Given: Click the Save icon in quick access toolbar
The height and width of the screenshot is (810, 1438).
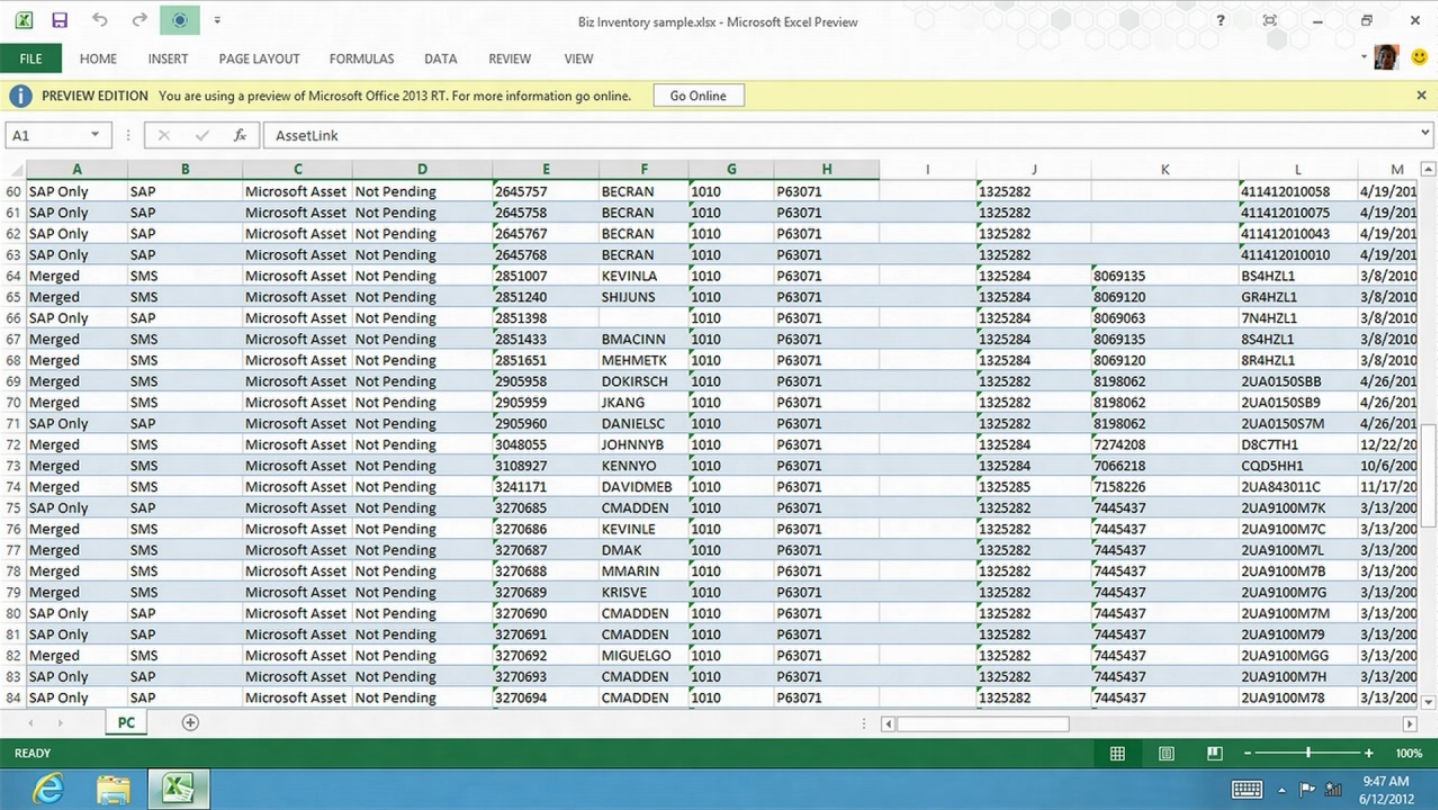Looking at the screenshot, I should (60, 20).
